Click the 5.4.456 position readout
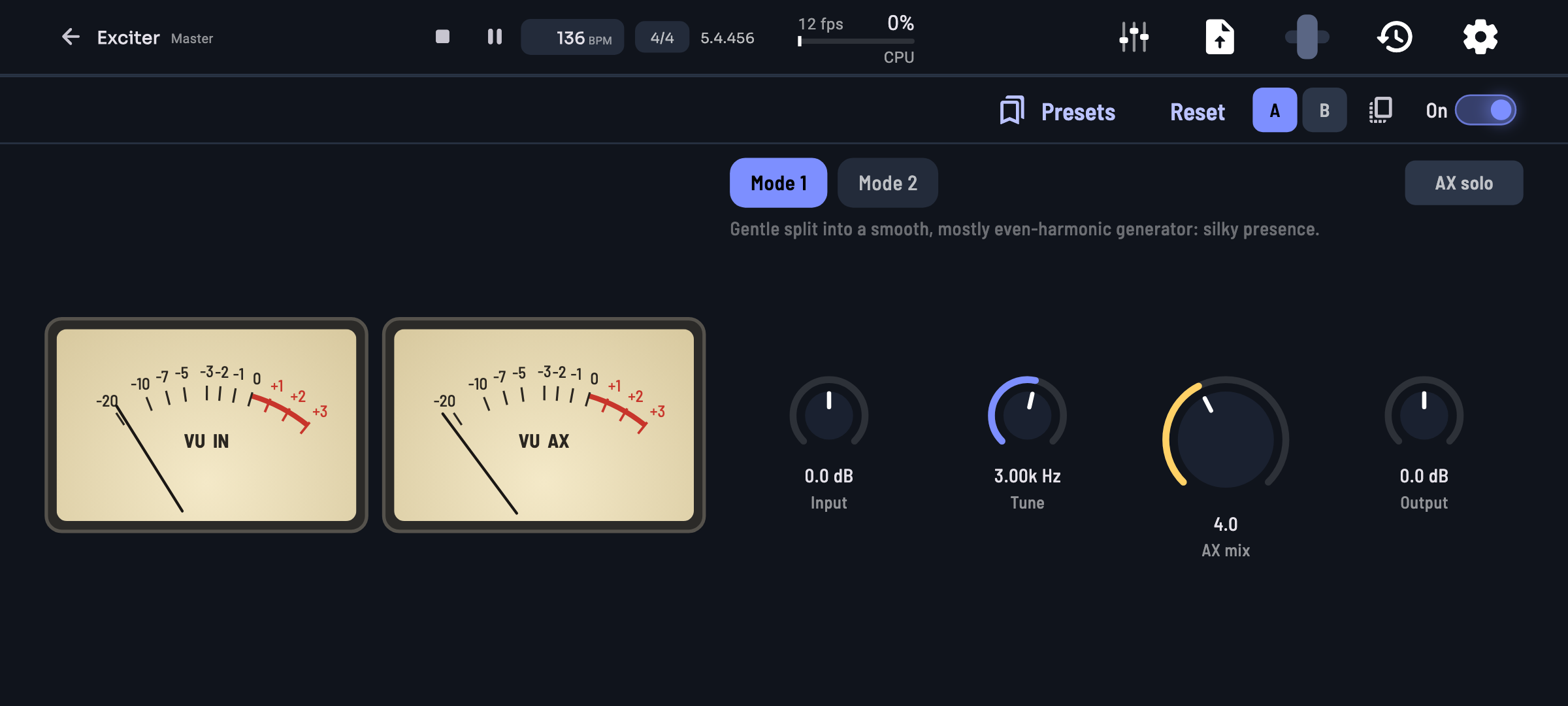The height and width of the screenshot is (706, 1568). point(727,38)
